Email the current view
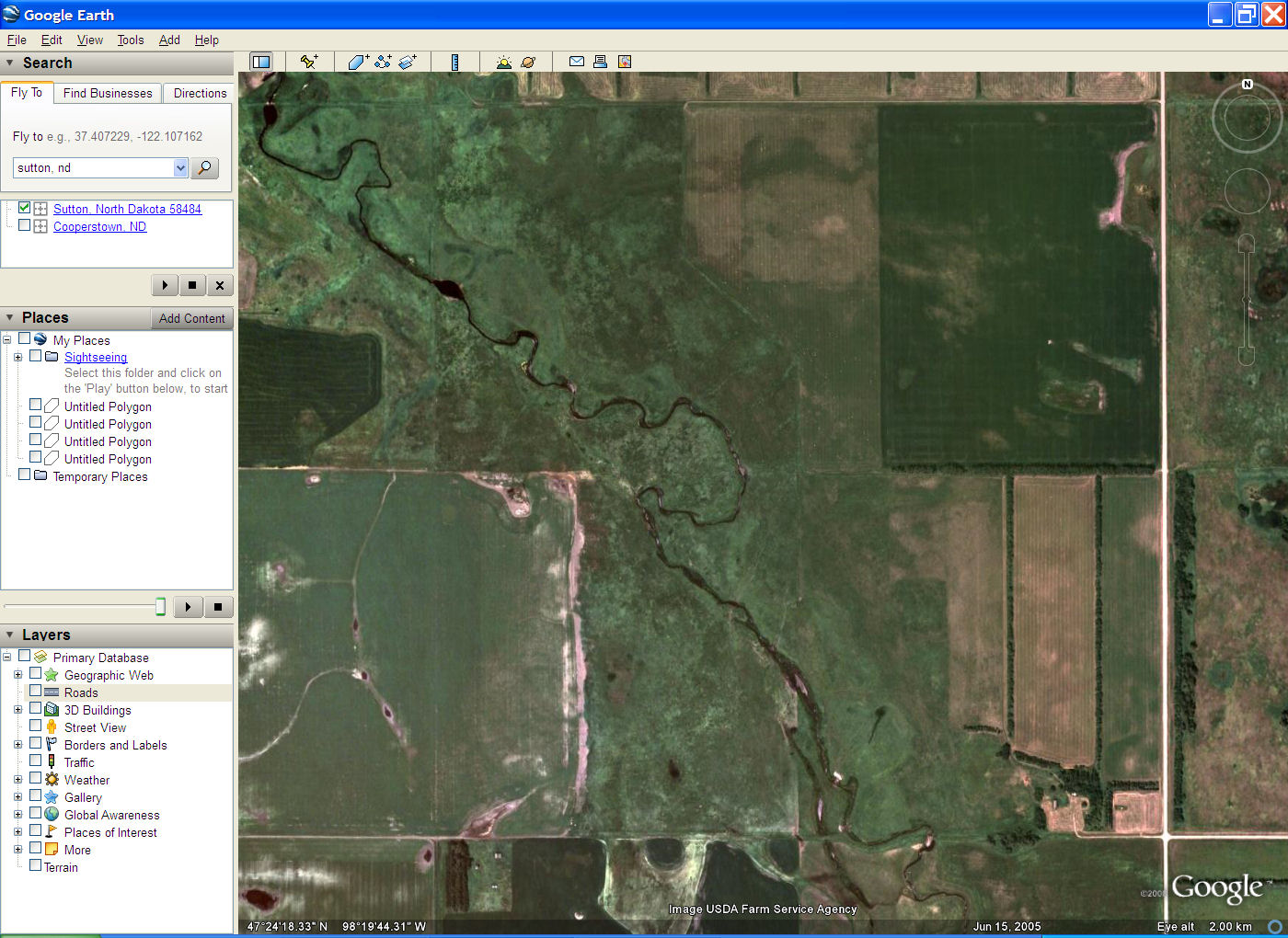This screenshot has height=938, width=1288. [x=577, y=62]
